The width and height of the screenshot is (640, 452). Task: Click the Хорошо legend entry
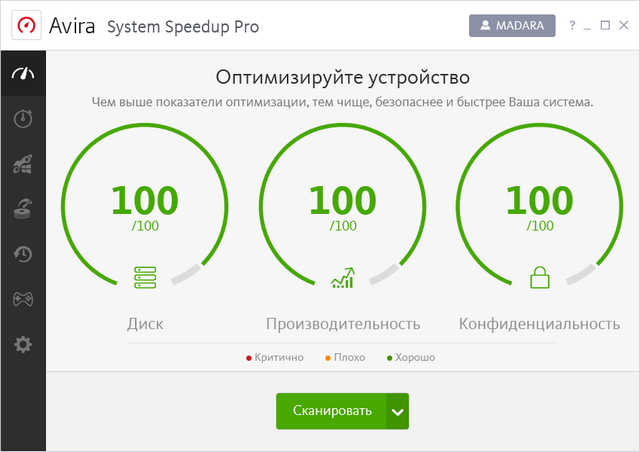tap(411, 358)
